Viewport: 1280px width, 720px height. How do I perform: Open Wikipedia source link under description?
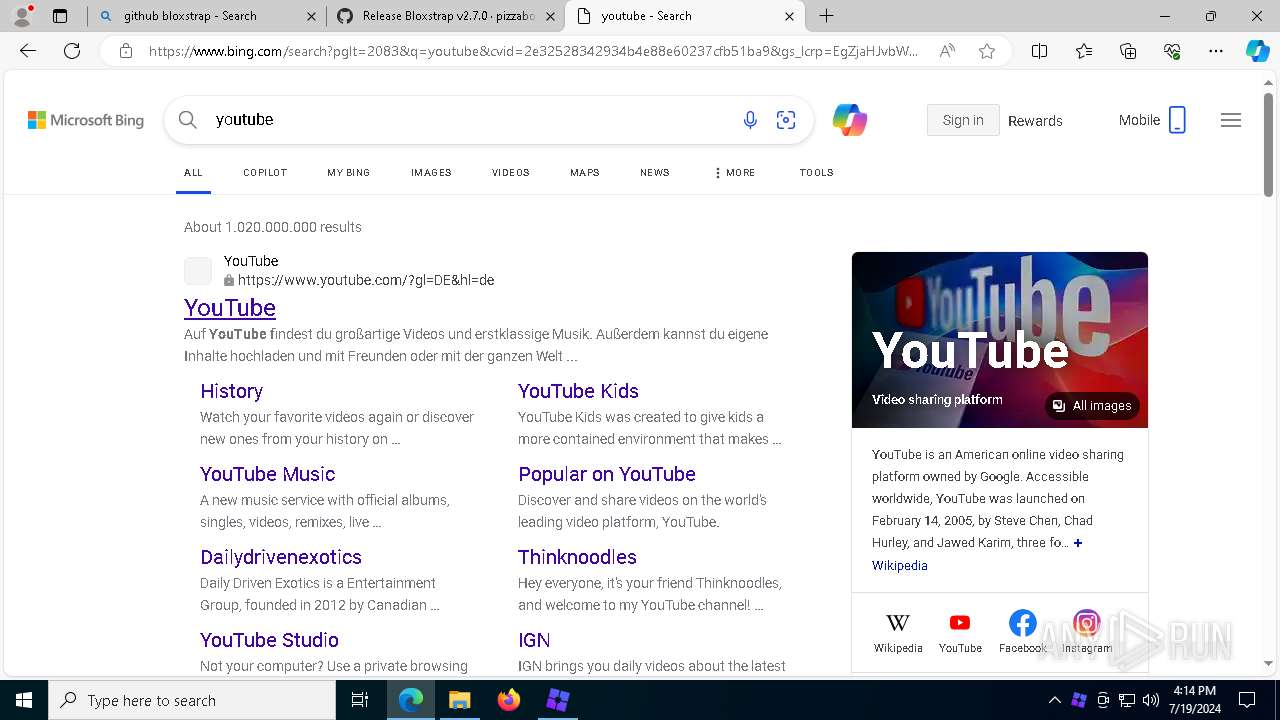pyautogui.click(x=900, y=566)
